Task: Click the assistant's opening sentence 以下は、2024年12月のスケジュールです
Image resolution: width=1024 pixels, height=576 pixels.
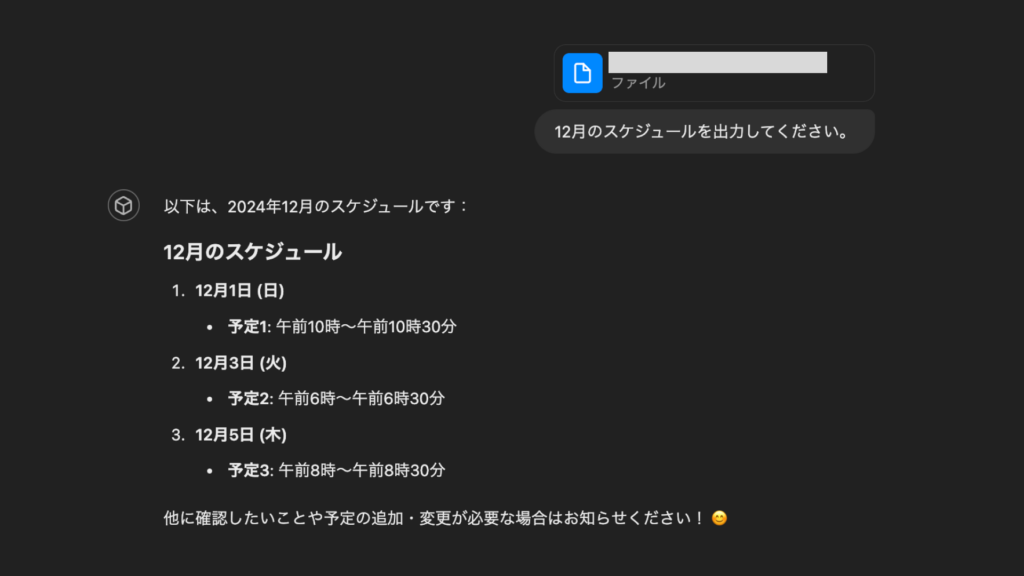Action: (x=320, y=206)
